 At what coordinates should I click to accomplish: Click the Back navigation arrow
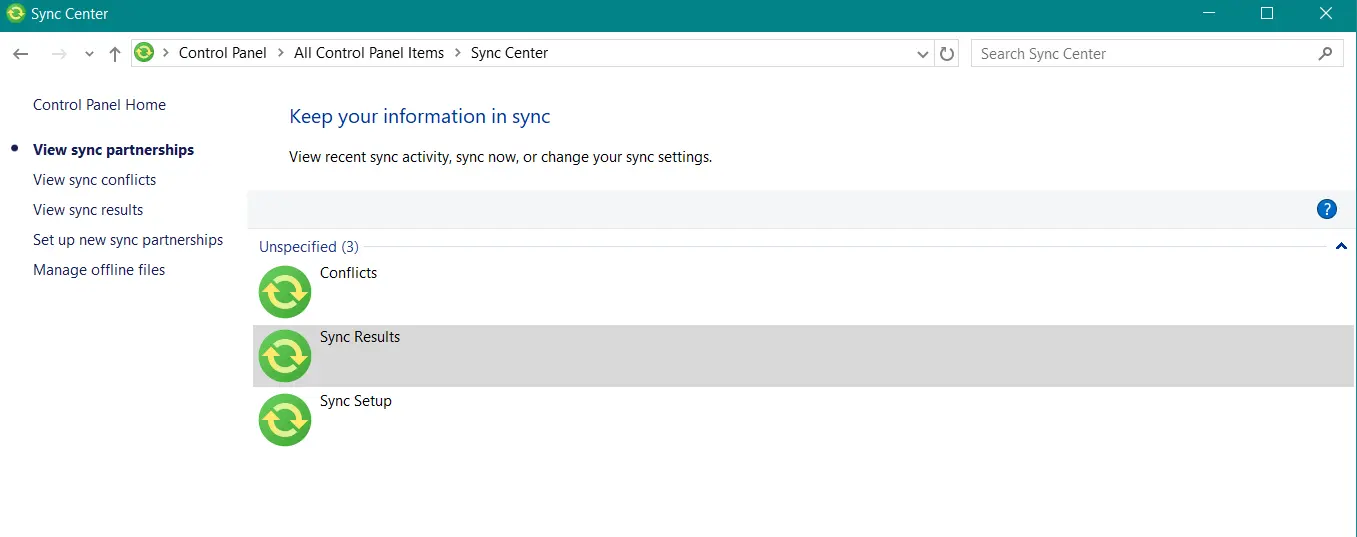tap(21, 54)
